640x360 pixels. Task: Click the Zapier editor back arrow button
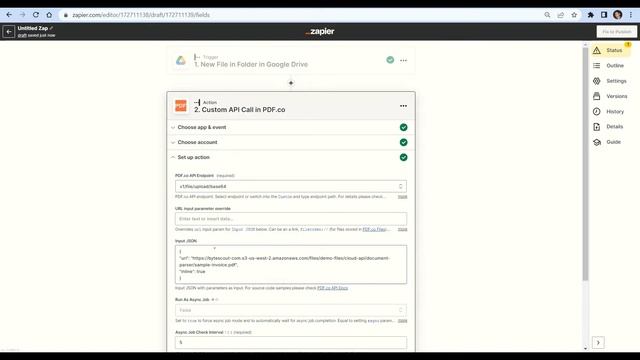(x=9, y=31)
